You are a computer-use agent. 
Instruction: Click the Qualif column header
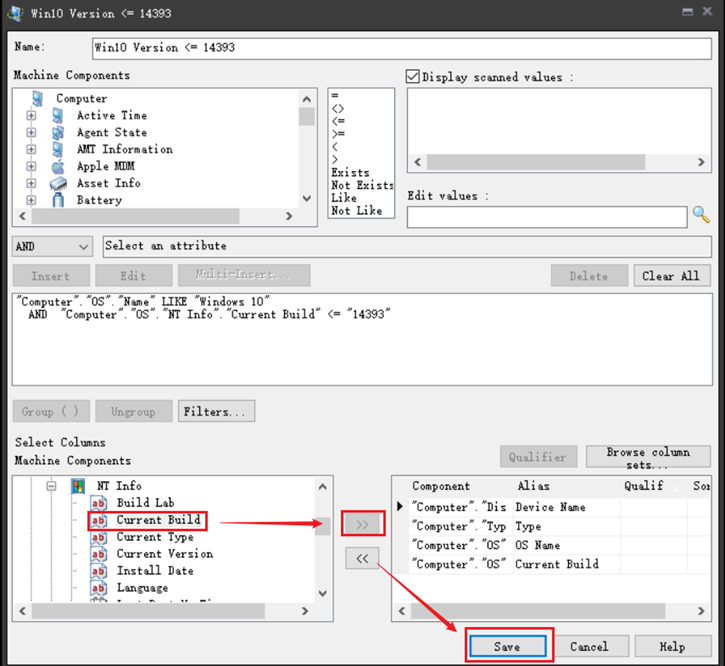pos(643,486)
